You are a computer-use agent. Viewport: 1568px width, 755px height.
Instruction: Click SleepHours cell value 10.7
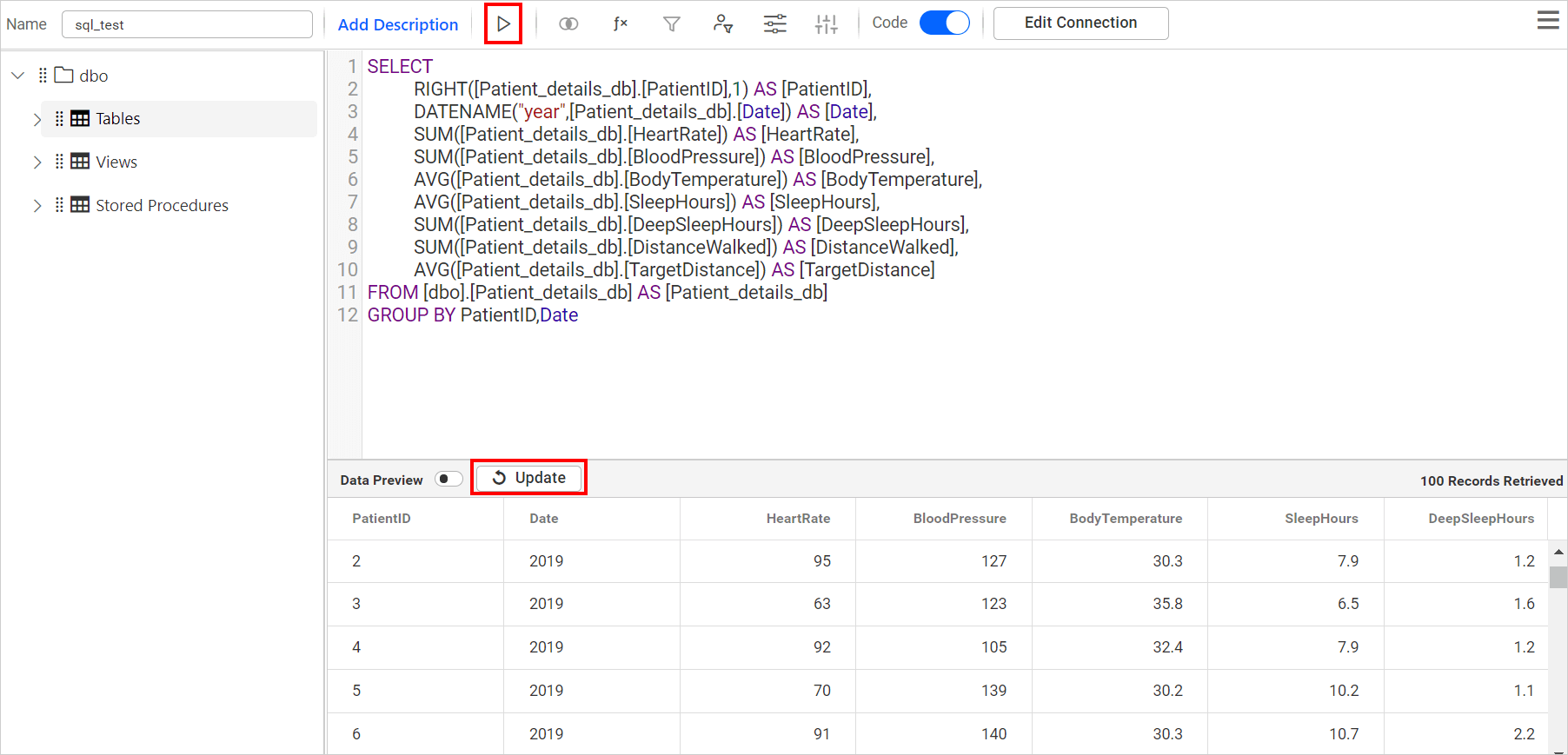[1344, 734]
